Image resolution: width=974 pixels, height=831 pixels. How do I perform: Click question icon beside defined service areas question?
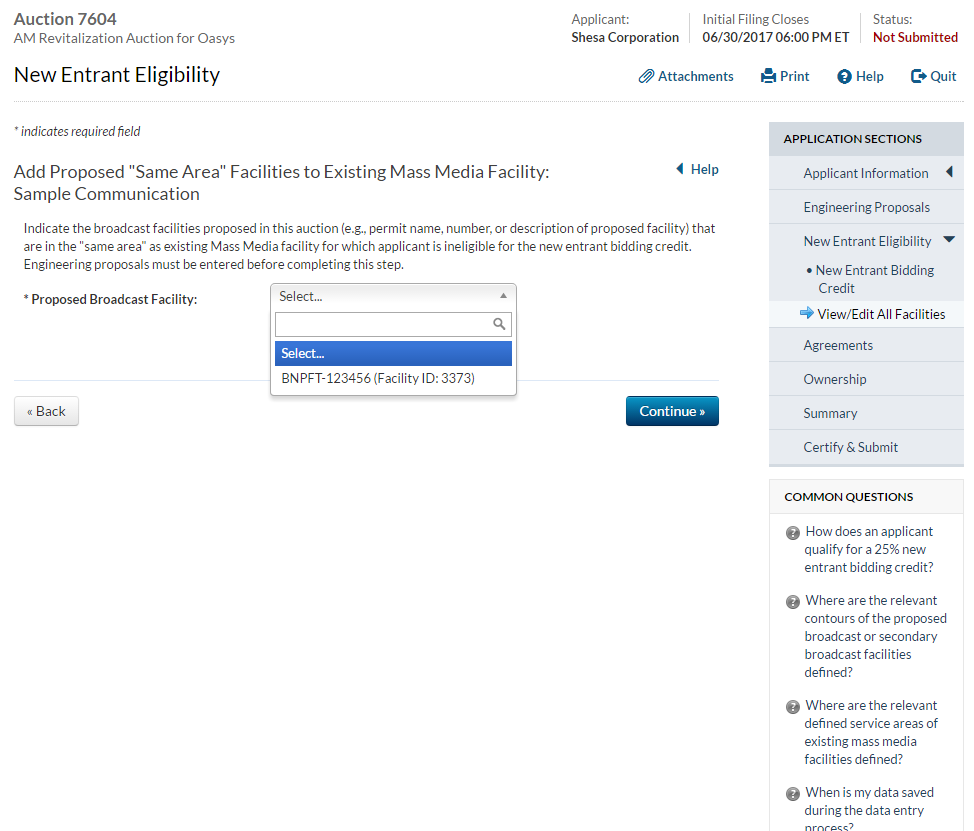pyautogui.click(x=793, y=707)
